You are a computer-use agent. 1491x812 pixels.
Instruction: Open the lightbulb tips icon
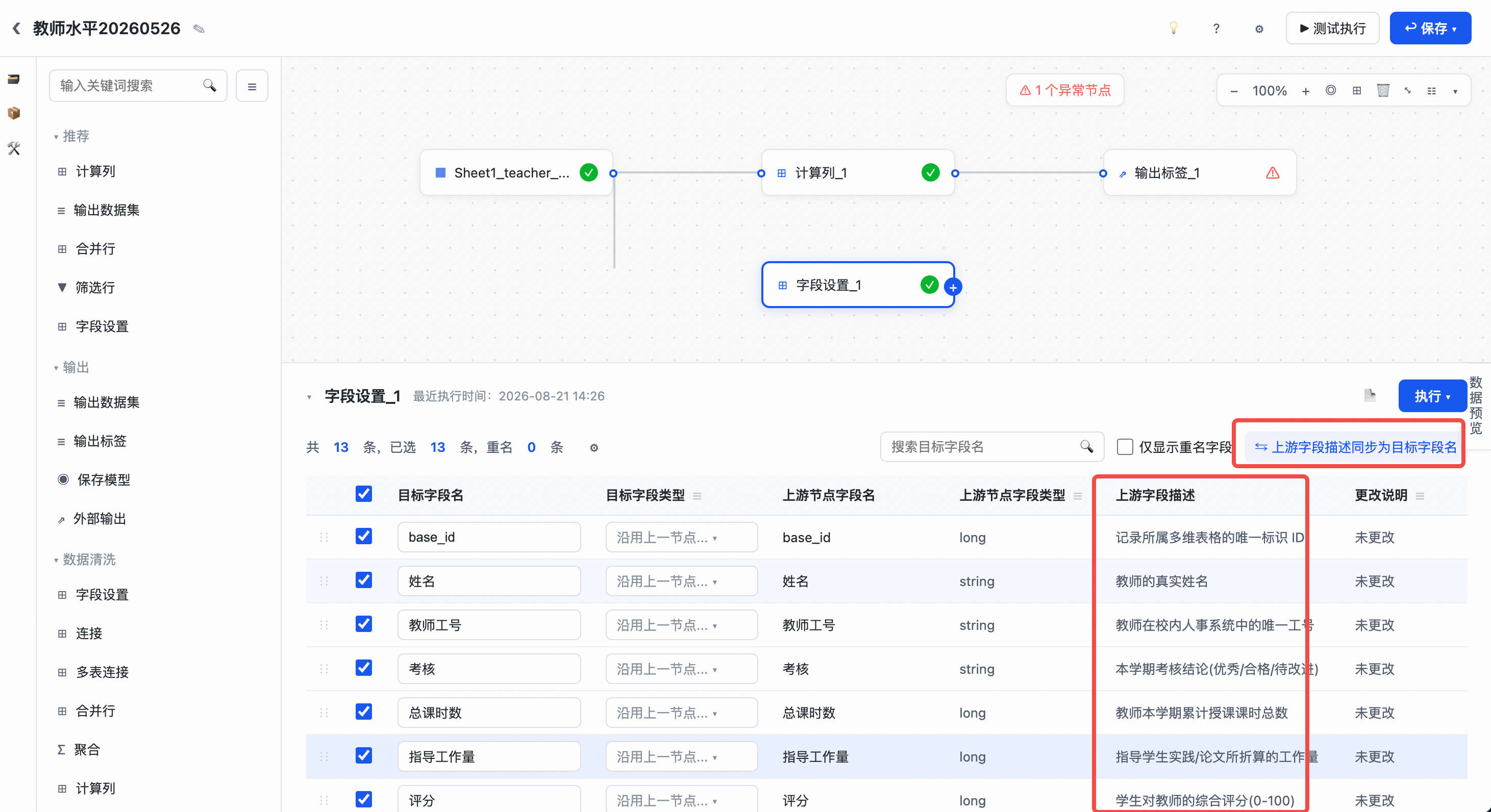click(x=1173, y=29)
